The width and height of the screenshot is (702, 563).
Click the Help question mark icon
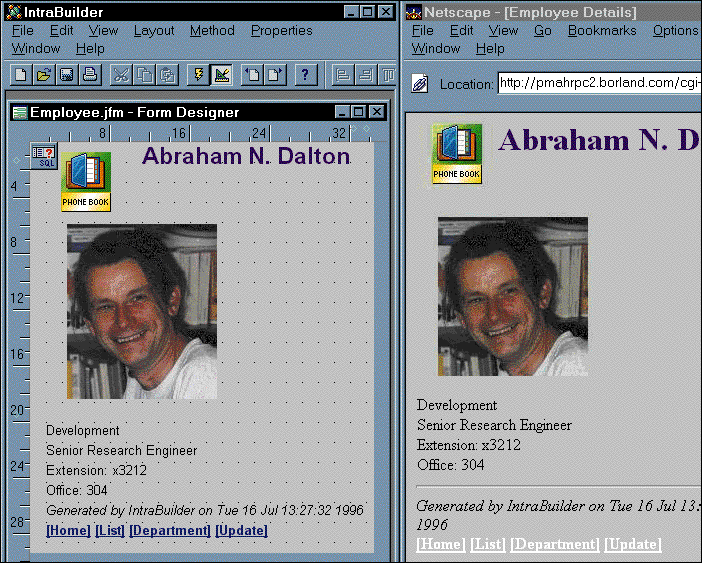point(305,75)
